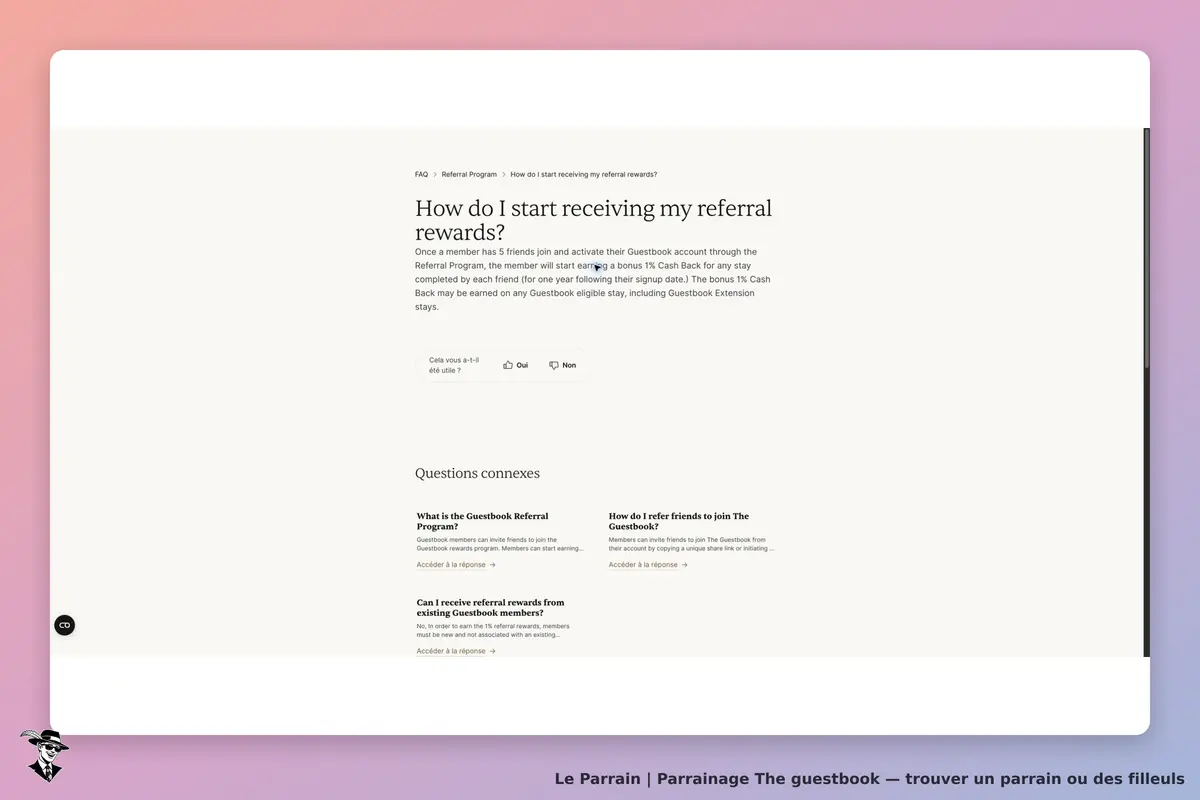The height and width of the screenshot is (800, 1200).
Task: Open the round black accessibility widget button
Action: 64,625
